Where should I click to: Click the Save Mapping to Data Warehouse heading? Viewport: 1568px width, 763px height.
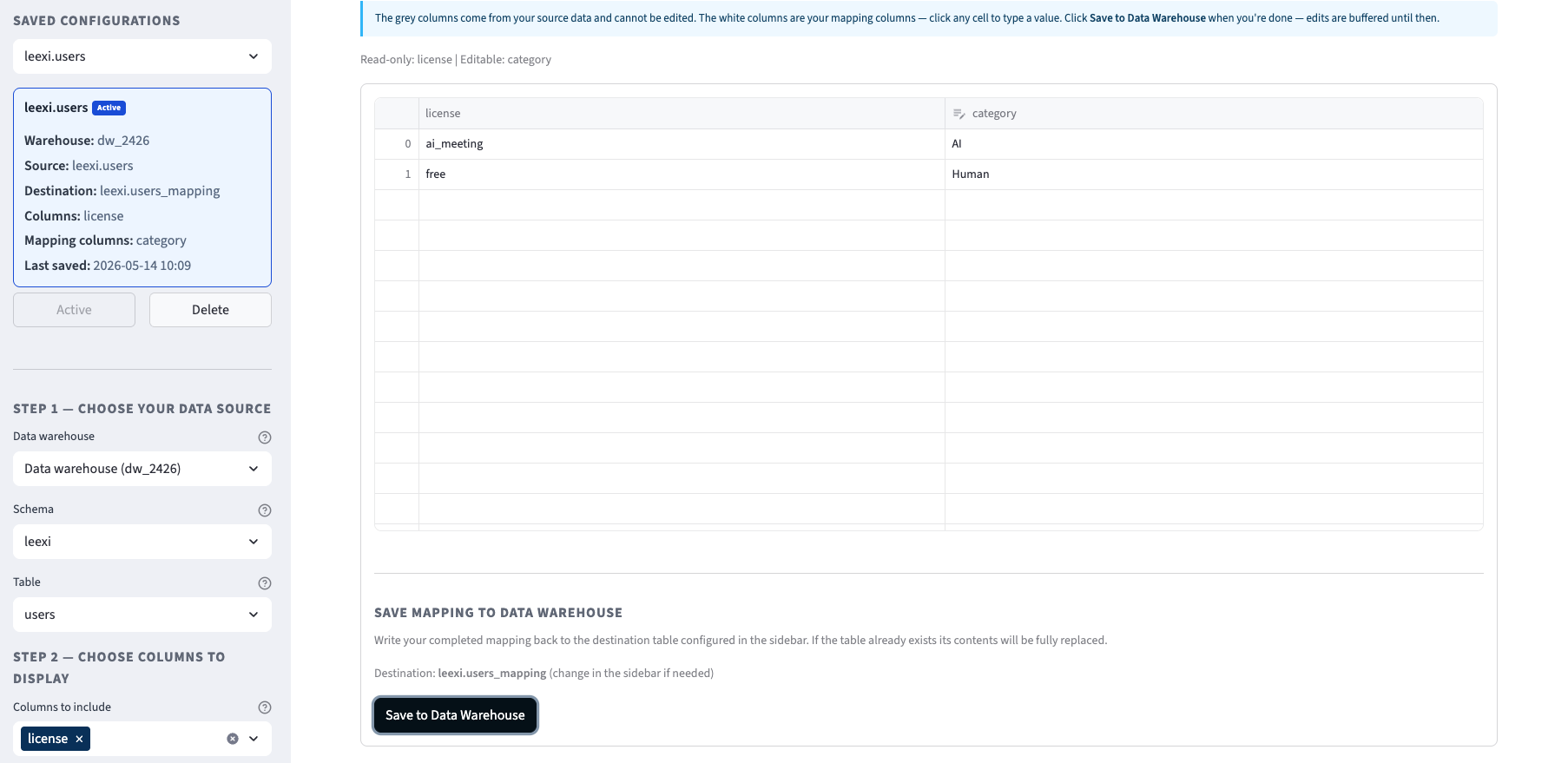click(x=498, y=613)
